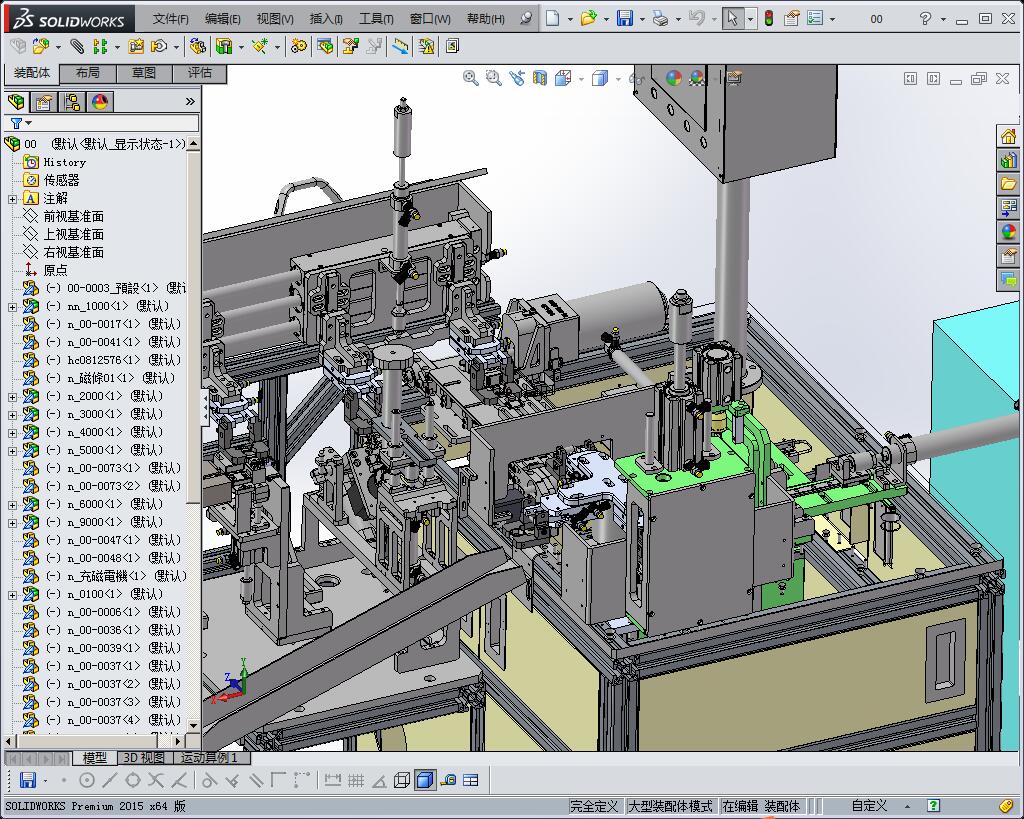Open the ConfigurationManager tab icon
Screen dimensions: 1024x819
[x=72, y=102]
